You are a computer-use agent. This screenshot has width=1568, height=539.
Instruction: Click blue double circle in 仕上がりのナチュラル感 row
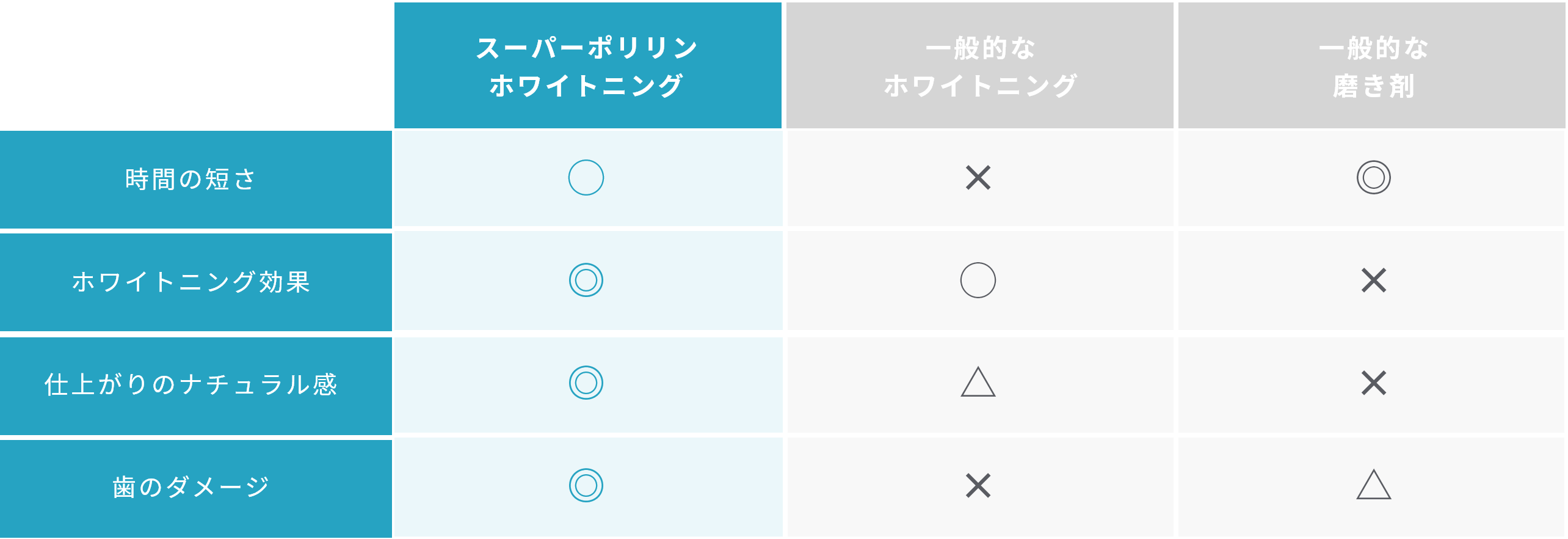[586, 383]
